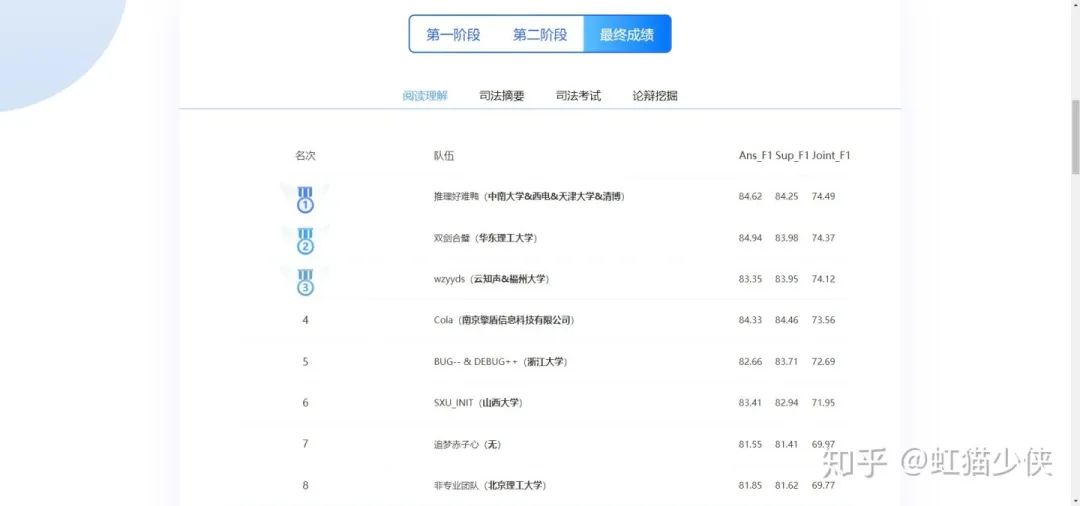
Task: Select team 双剑合璧 from 华东理工大学
Action: coord(485,238)
